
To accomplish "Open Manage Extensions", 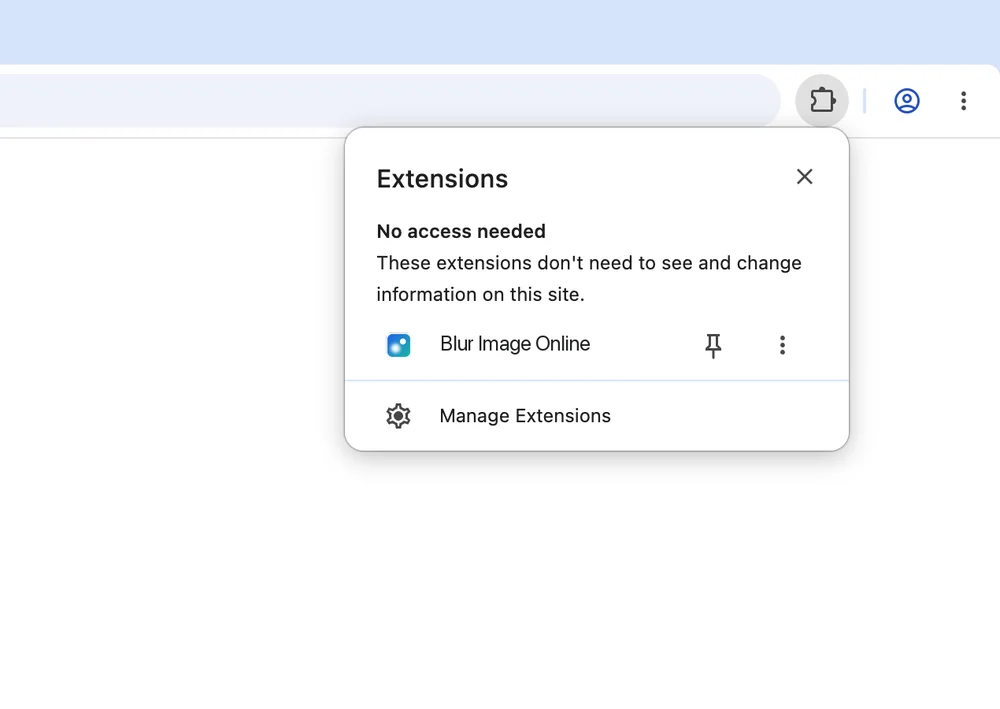I will [596, 416].
